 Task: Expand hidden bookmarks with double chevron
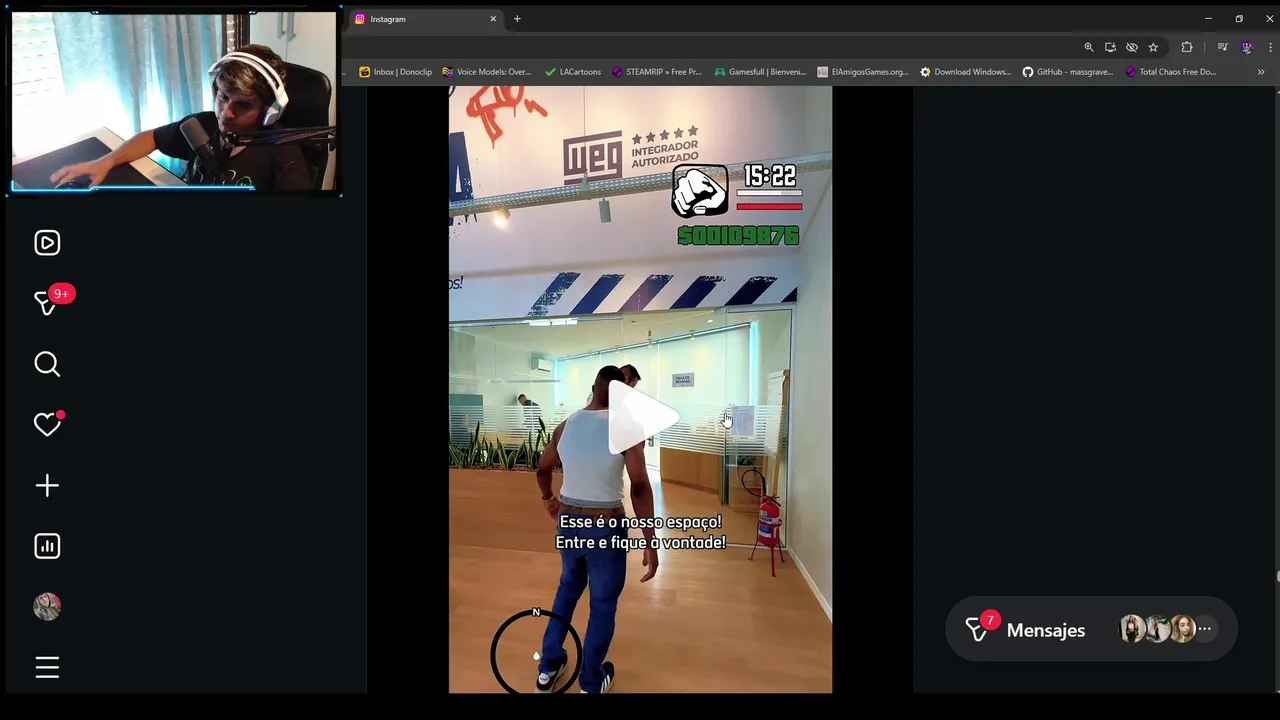pos(1261,72)
